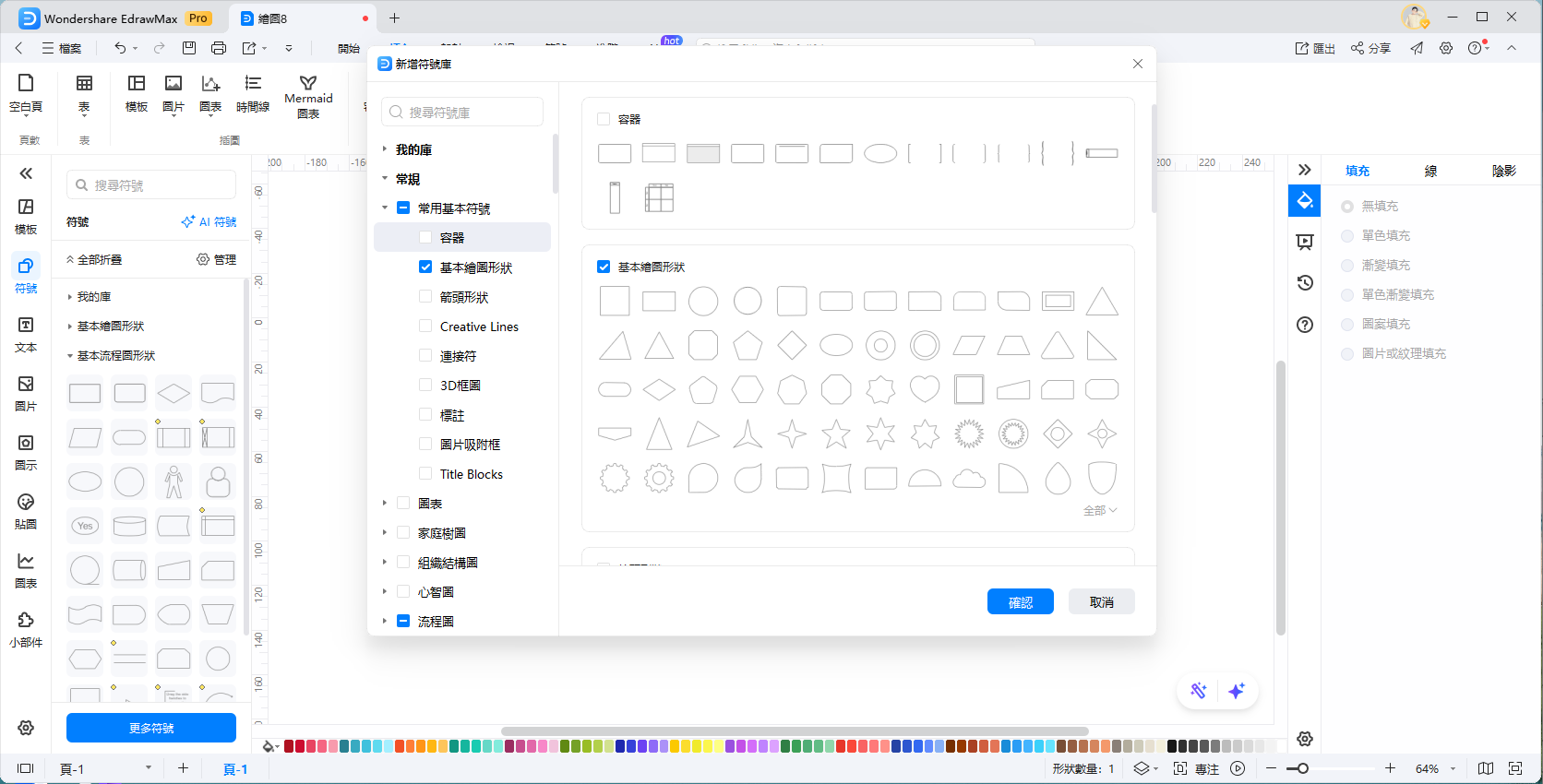
Task: Select the cloud shape in the shape grid
Action: (x=968, y=478)
